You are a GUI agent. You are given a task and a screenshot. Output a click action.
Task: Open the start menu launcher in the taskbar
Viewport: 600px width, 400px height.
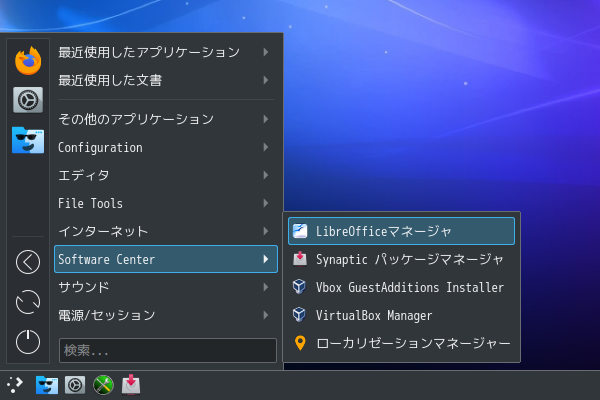point(15,385)
